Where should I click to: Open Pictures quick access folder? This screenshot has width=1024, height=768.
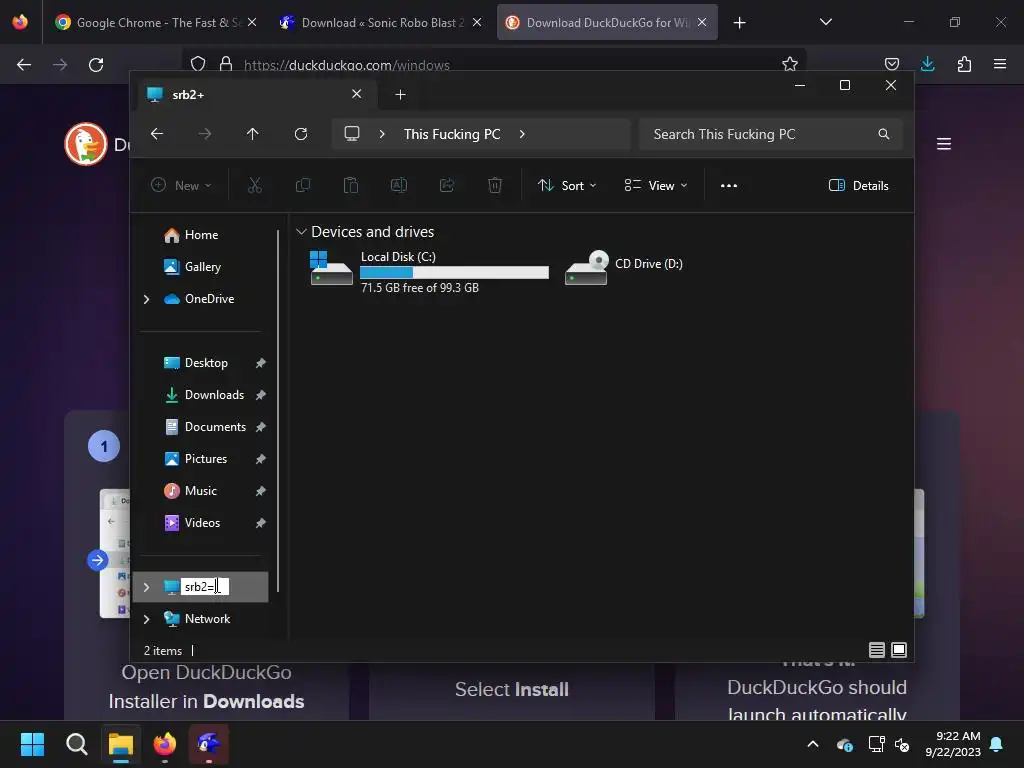(206, 459)
